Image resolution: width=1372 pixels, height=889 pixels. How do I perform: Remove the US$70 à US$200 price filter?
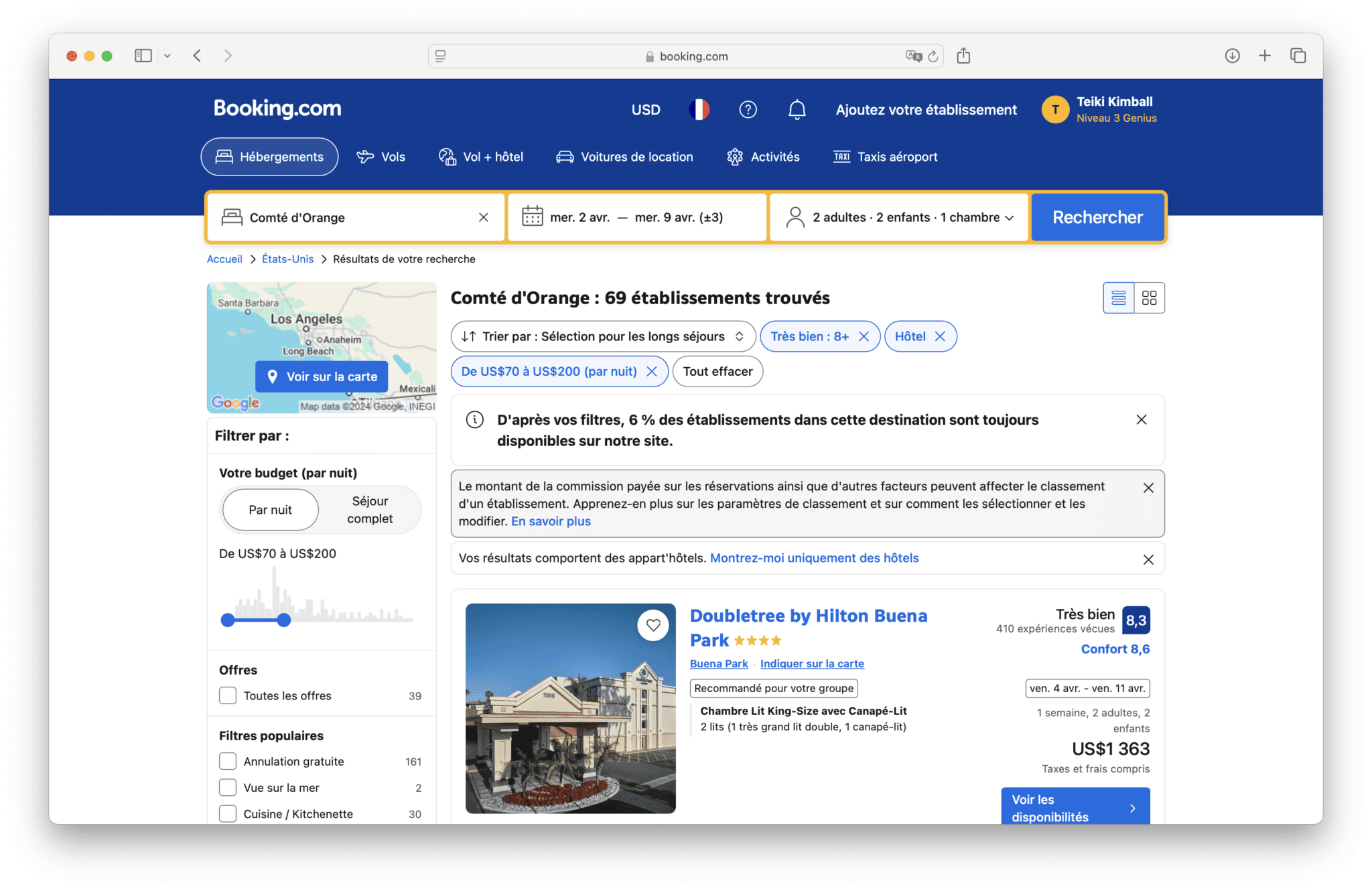pyautogui.click(x=651, y=371)
